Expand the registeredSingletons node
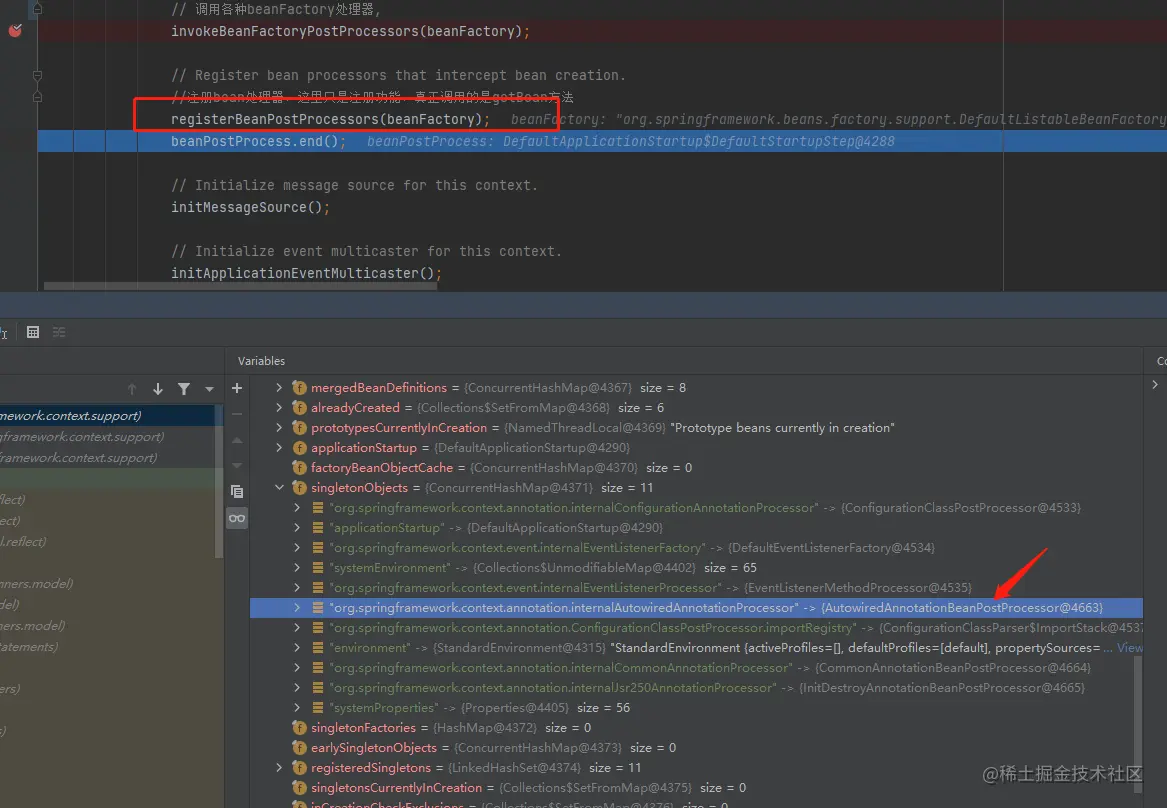The width and height of the screenshot is (1167, 808). click(x=278, y=767)
